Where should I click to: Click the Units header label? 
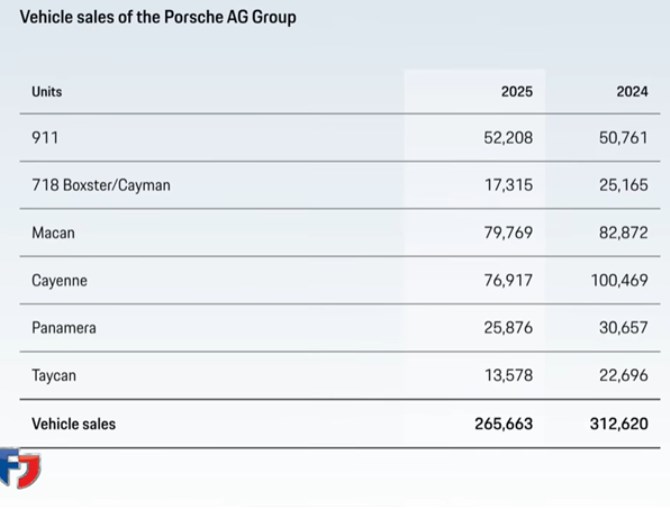click(47, 91)
